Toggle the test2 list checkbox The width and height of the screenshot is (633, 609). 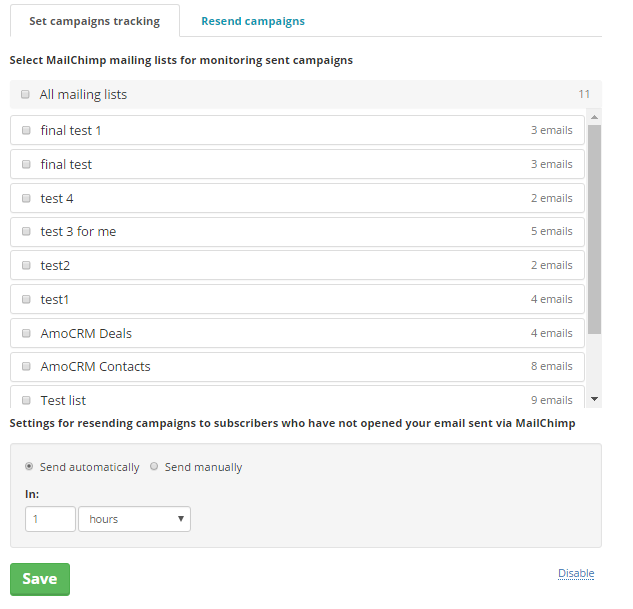[26, 266]
